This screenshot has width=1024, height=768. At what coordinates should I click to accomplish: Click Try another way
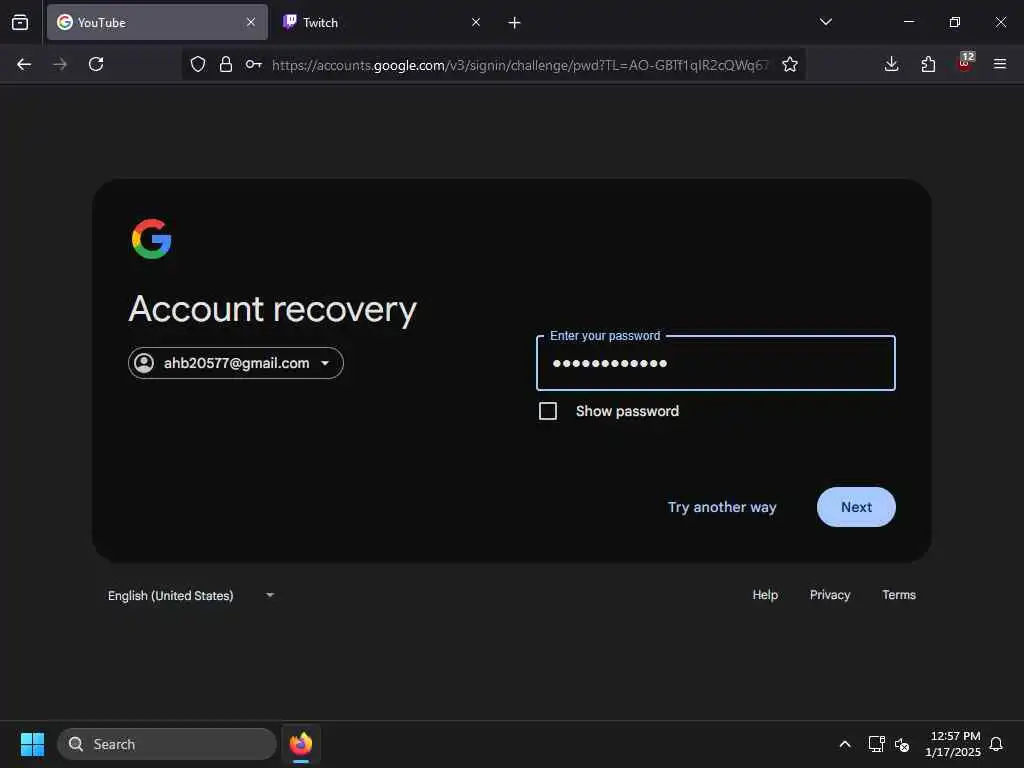coord(722,507)
